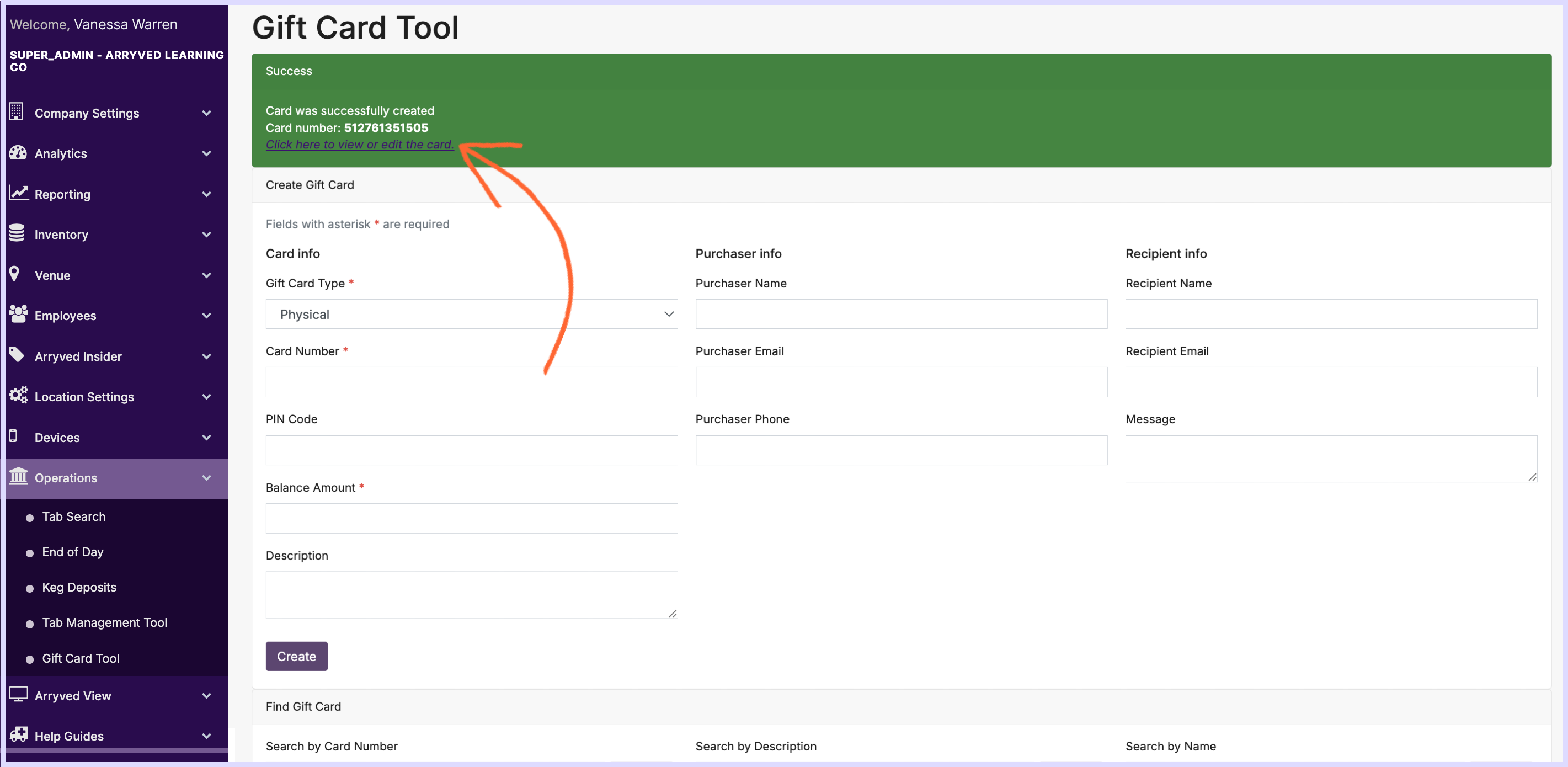Click the Employees group icon
Image resolution: width=1568 pixels, height=767 pixels.
pyautogui.click(x=18, y=314)
